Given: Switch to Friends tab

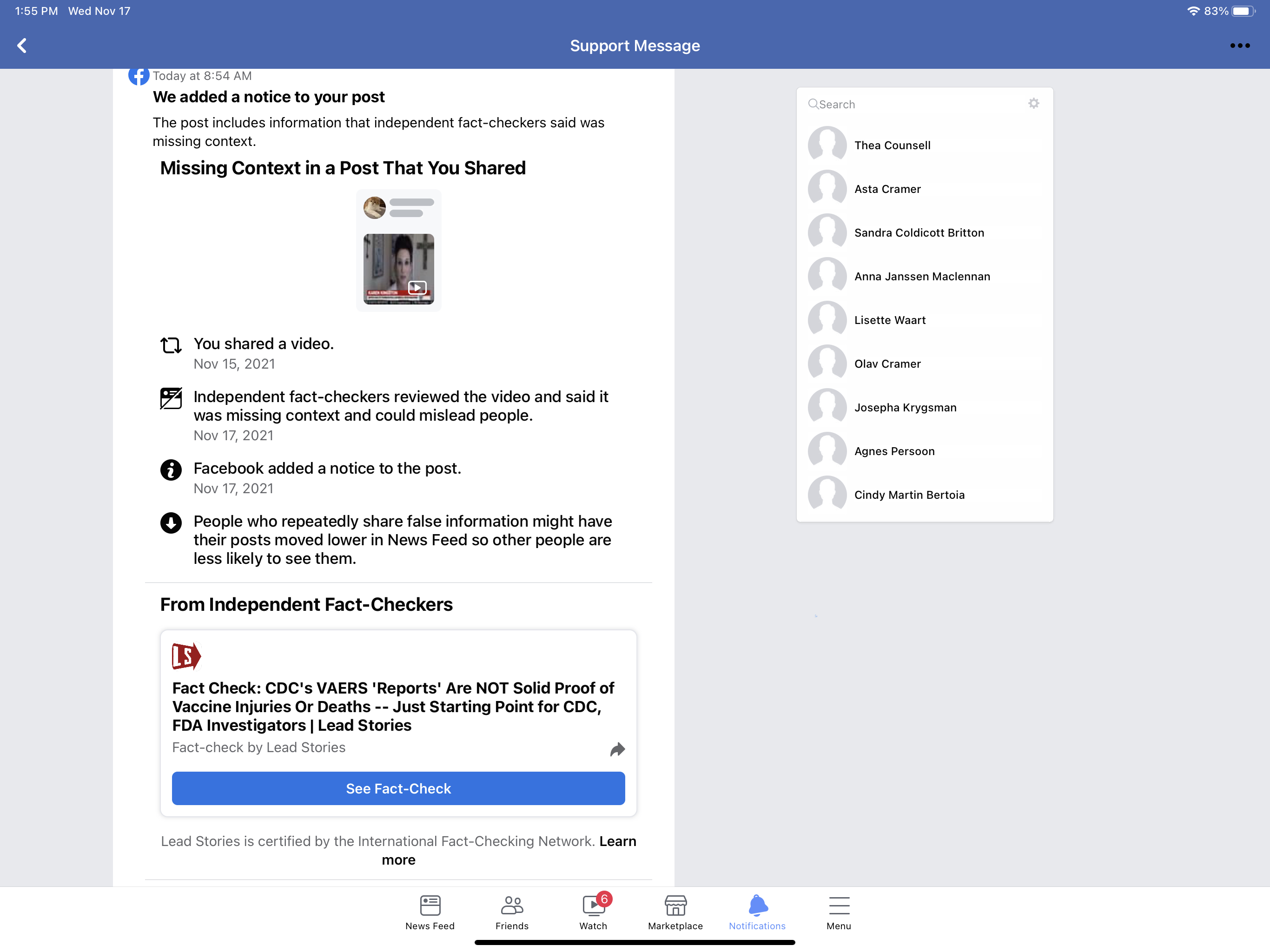Looking at the screenshot, I should [511, 912].
